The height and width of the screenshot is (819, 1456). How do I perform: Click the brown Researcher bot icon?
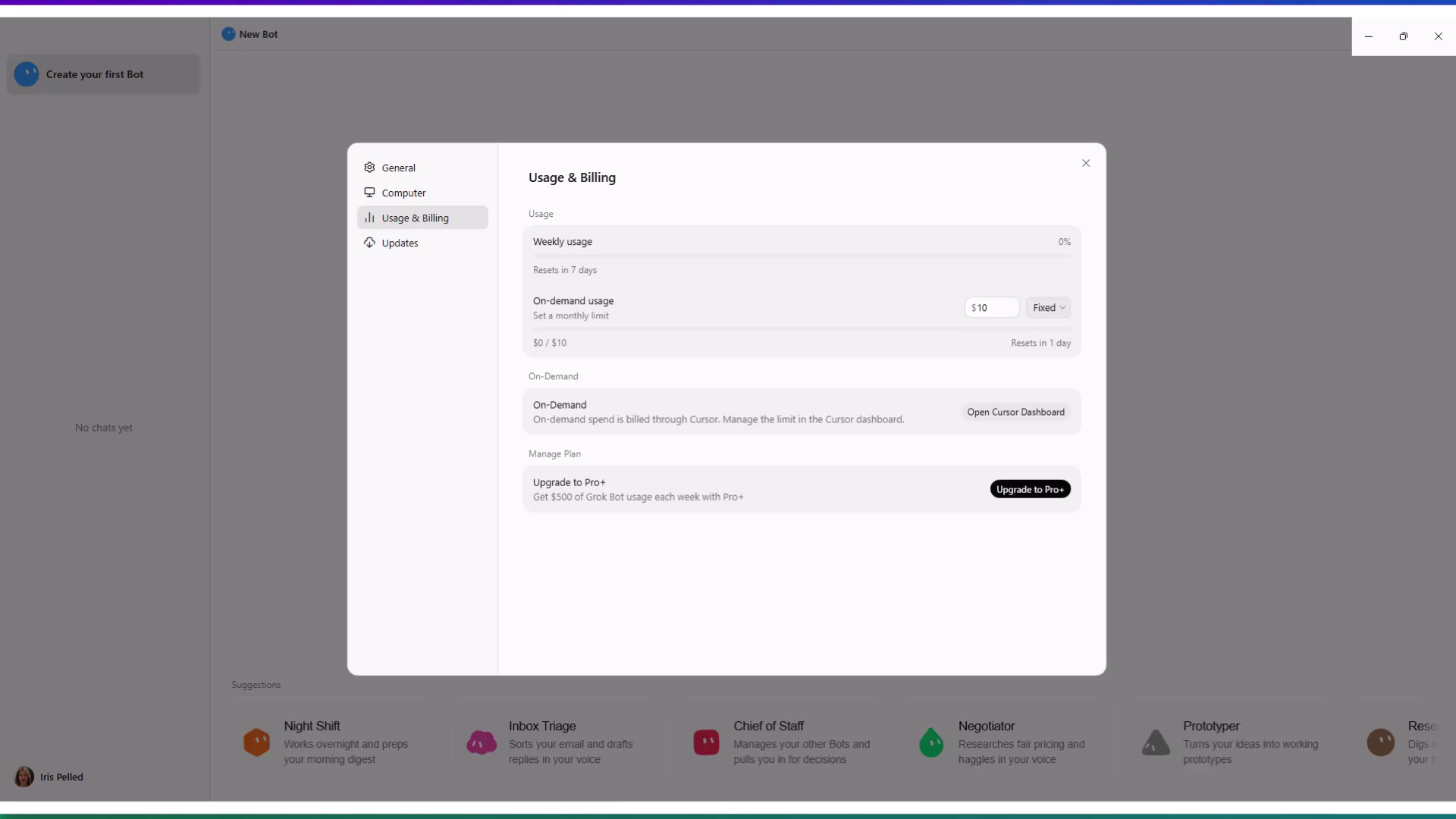click(1381, 742)
